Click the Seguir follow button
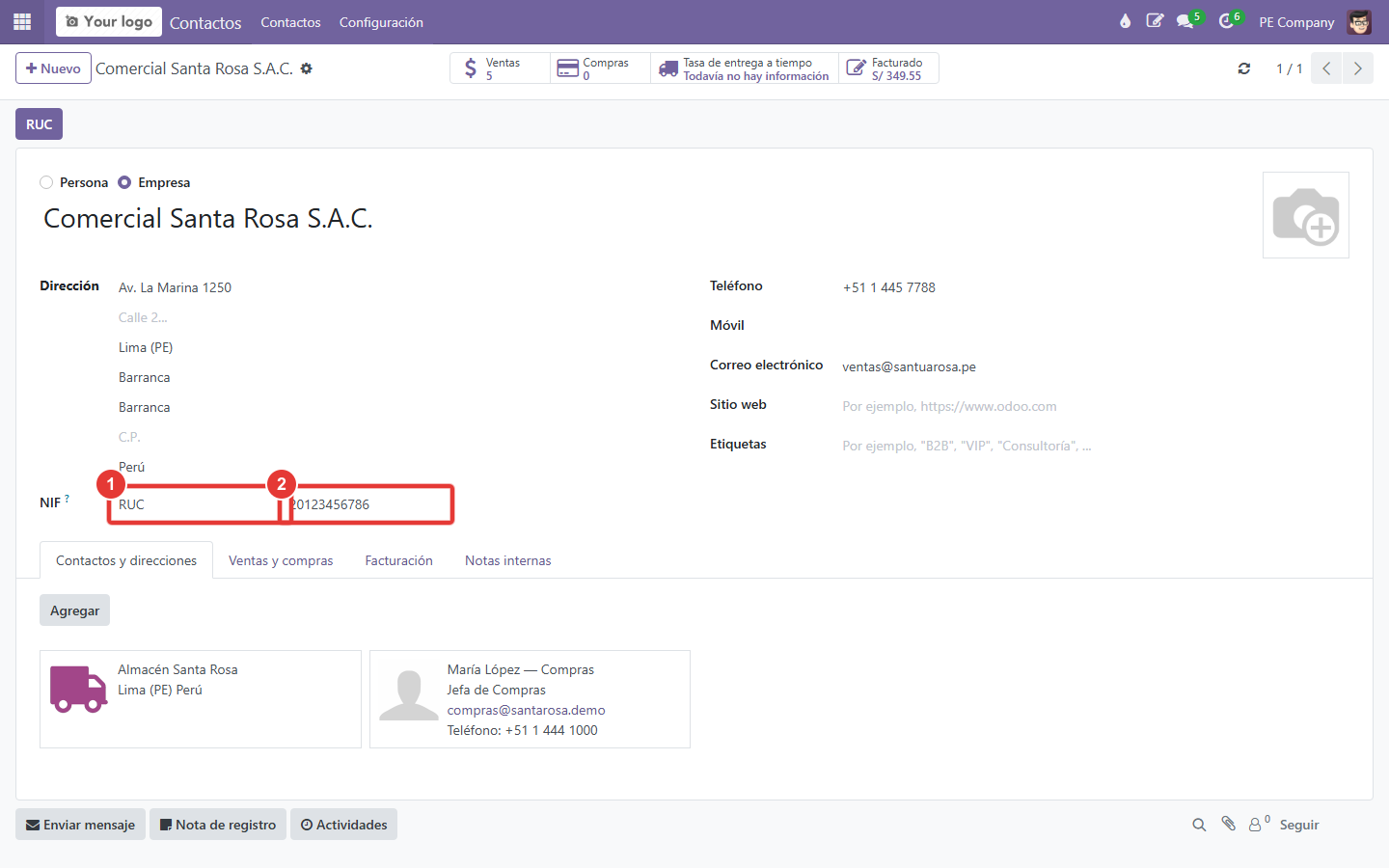1389x868 pixels. click(1299, 825)
